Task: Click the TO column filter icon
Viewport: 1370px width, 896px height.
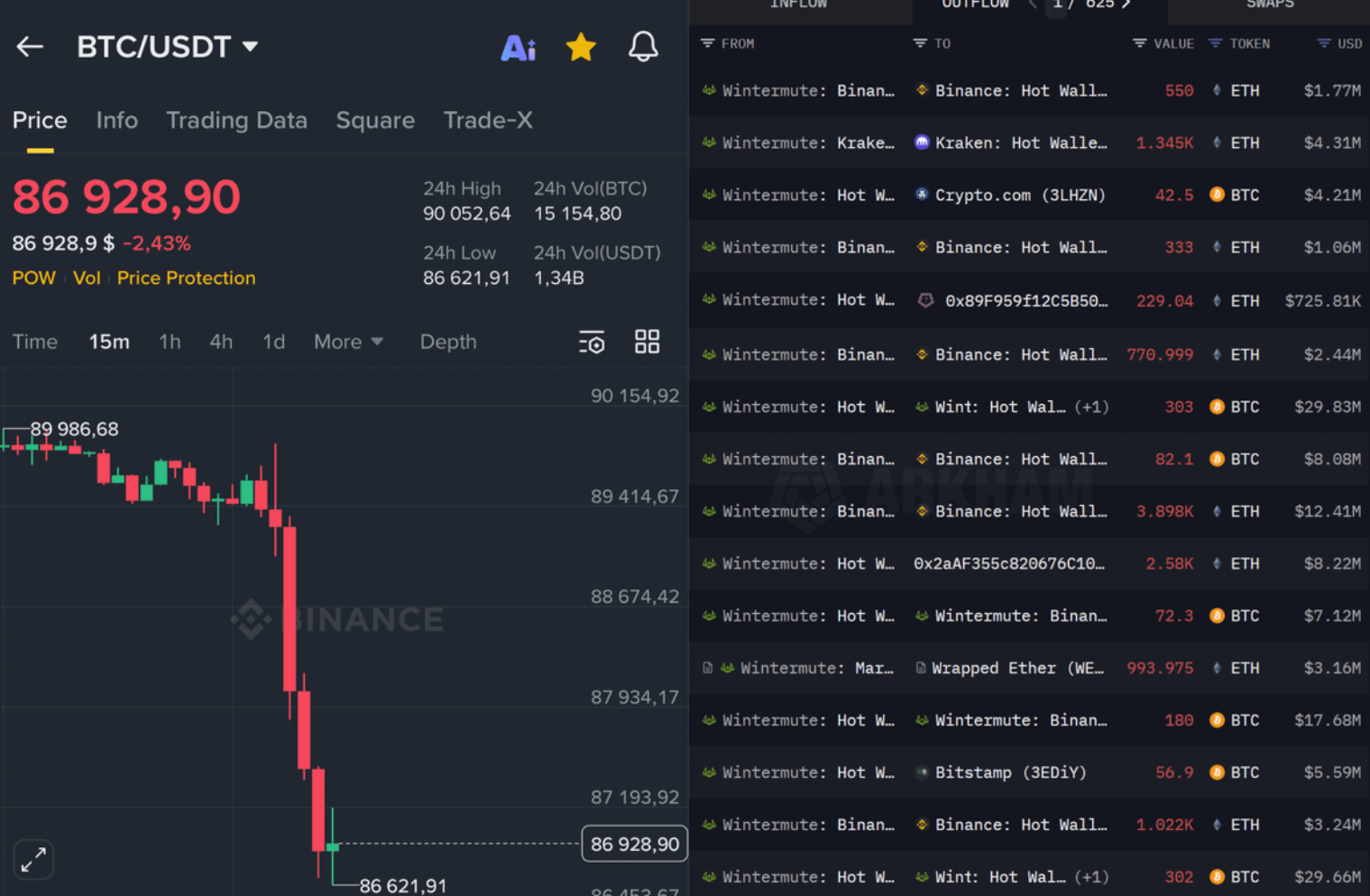Action: click(920, 43)
